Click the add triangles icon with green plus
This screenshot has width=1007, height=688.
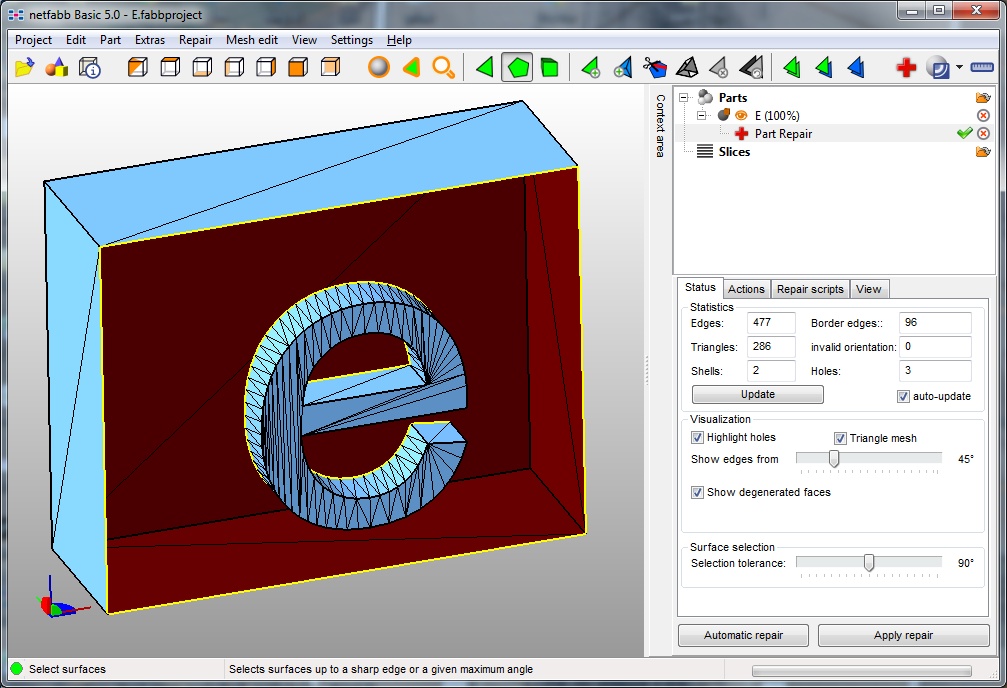tap(591, 67)
